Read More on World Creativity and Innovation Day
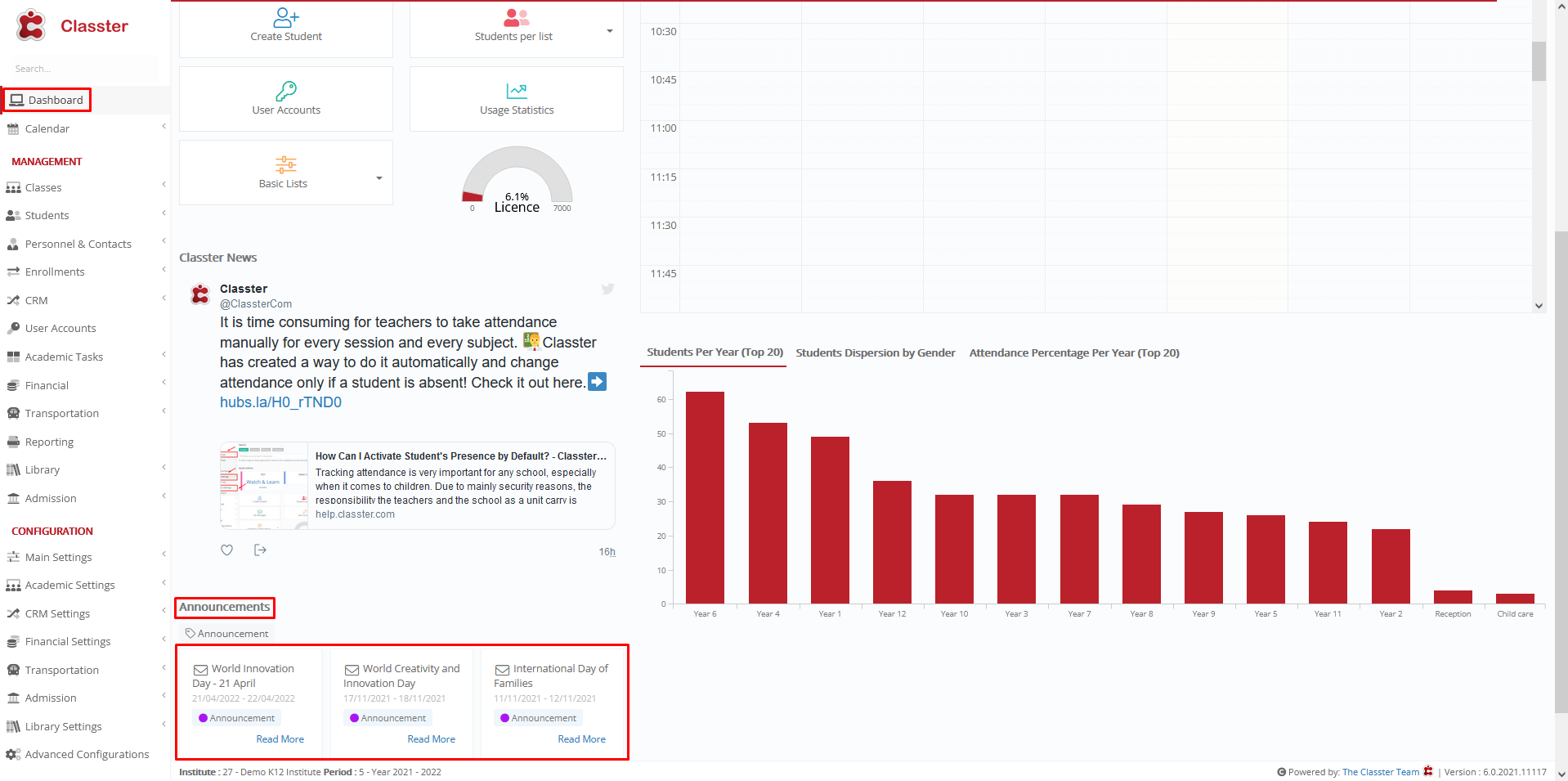The width and height of the screenshot is (1568, 781). pos(431,739)
